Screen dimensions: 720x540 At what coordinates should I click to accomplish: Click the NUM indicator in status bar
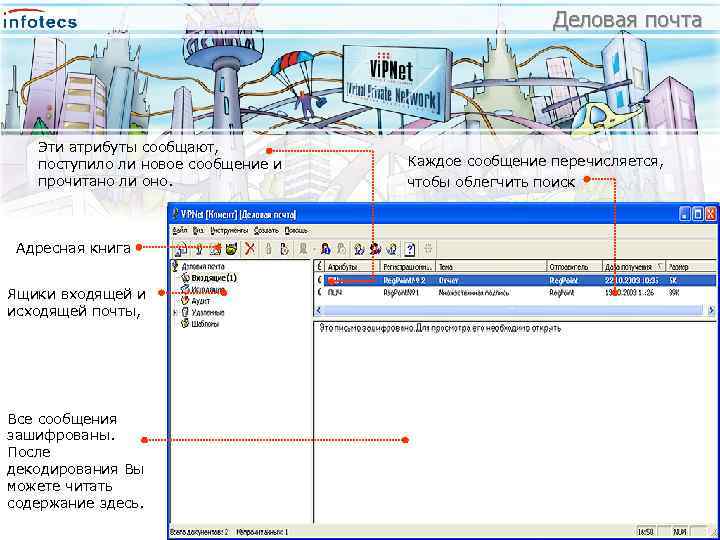(x=680, y=532)
